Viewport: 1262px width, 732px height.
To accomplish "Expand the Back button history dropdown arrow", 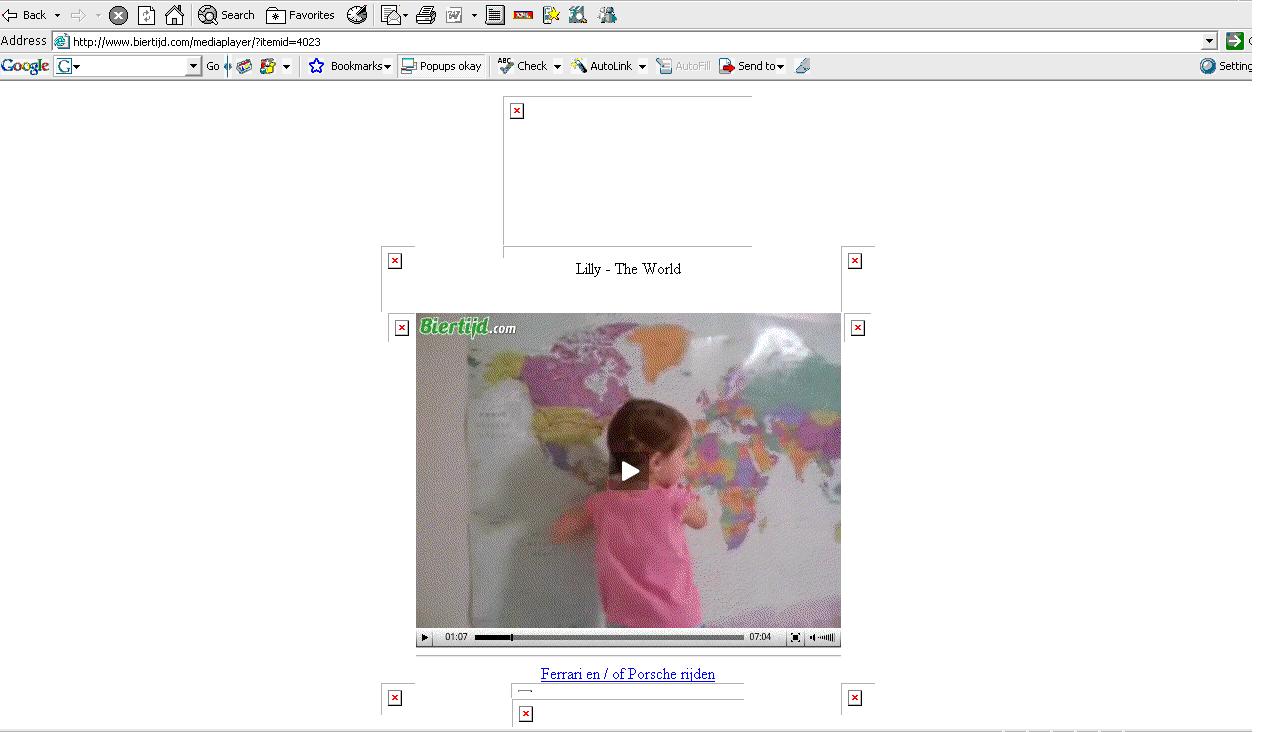I will click(57, 15).
